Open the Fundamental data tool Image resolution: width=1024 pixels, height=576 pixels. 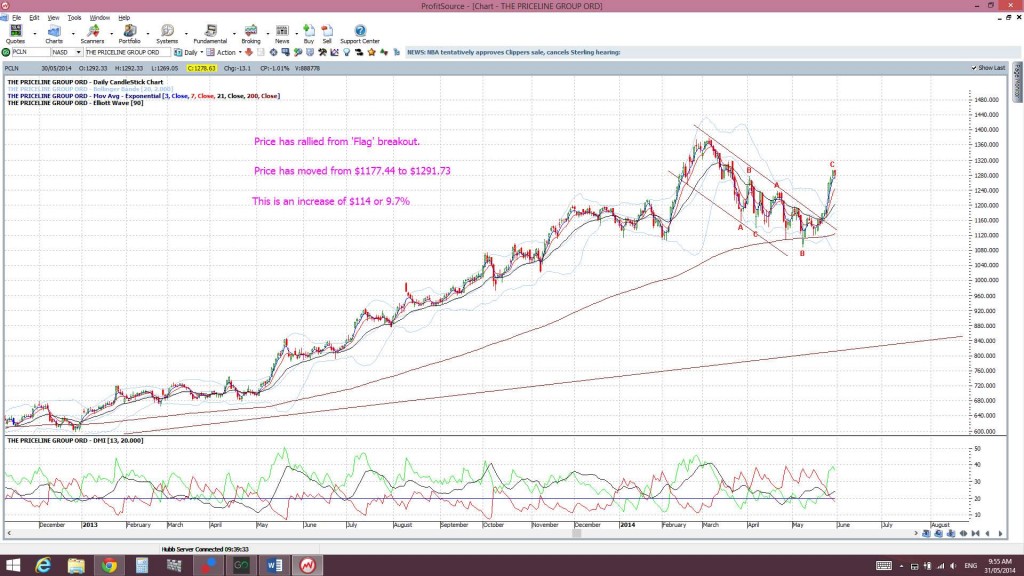tap(210, 34)
